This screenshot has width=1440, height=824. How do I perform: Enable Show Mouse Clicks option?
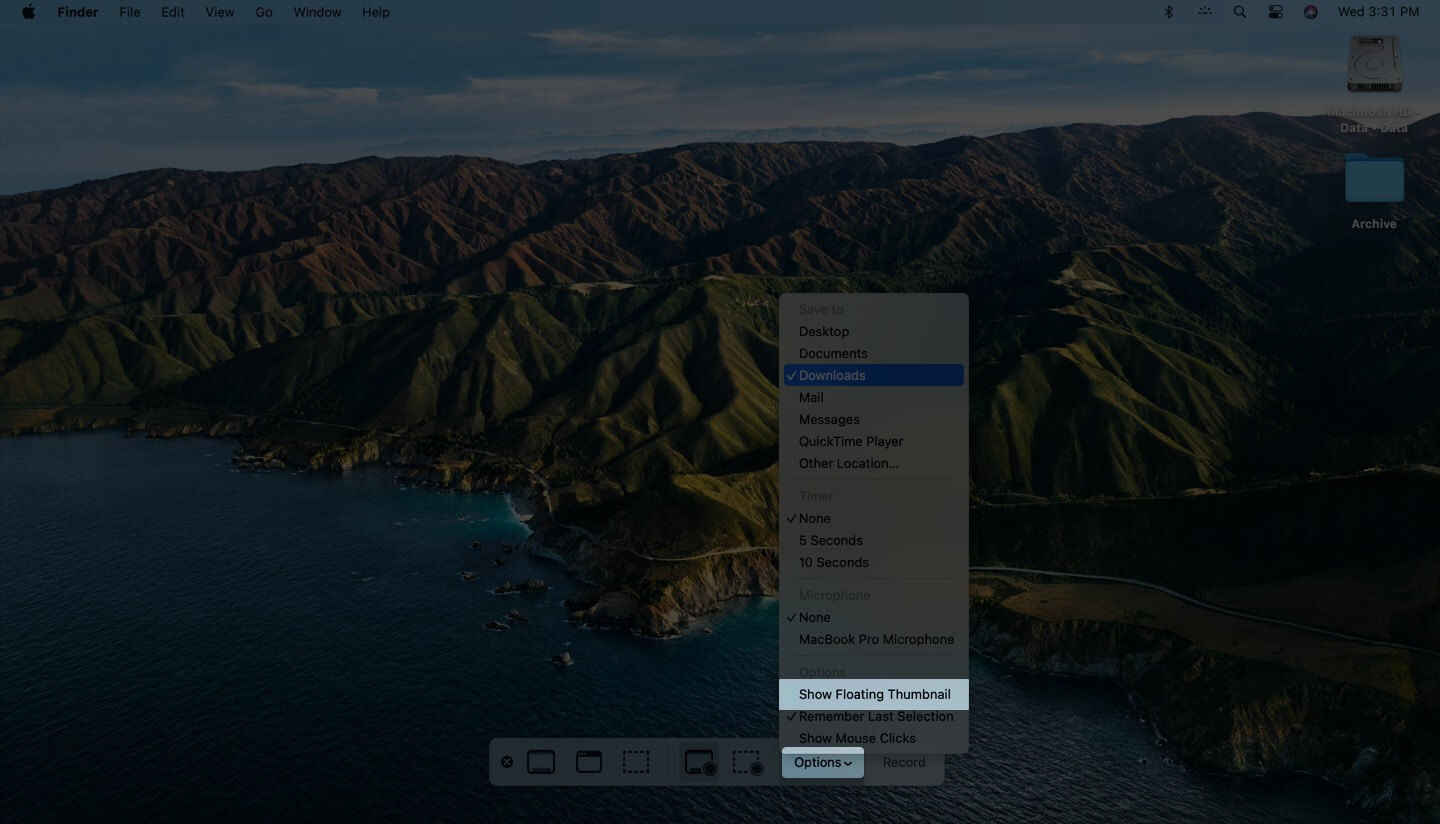tap(857, 738)
